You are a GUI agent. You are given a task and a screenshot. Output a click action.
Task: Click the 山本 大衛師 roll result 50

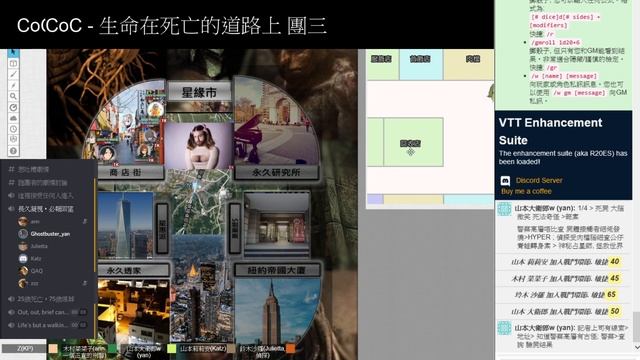click(615, 311)
